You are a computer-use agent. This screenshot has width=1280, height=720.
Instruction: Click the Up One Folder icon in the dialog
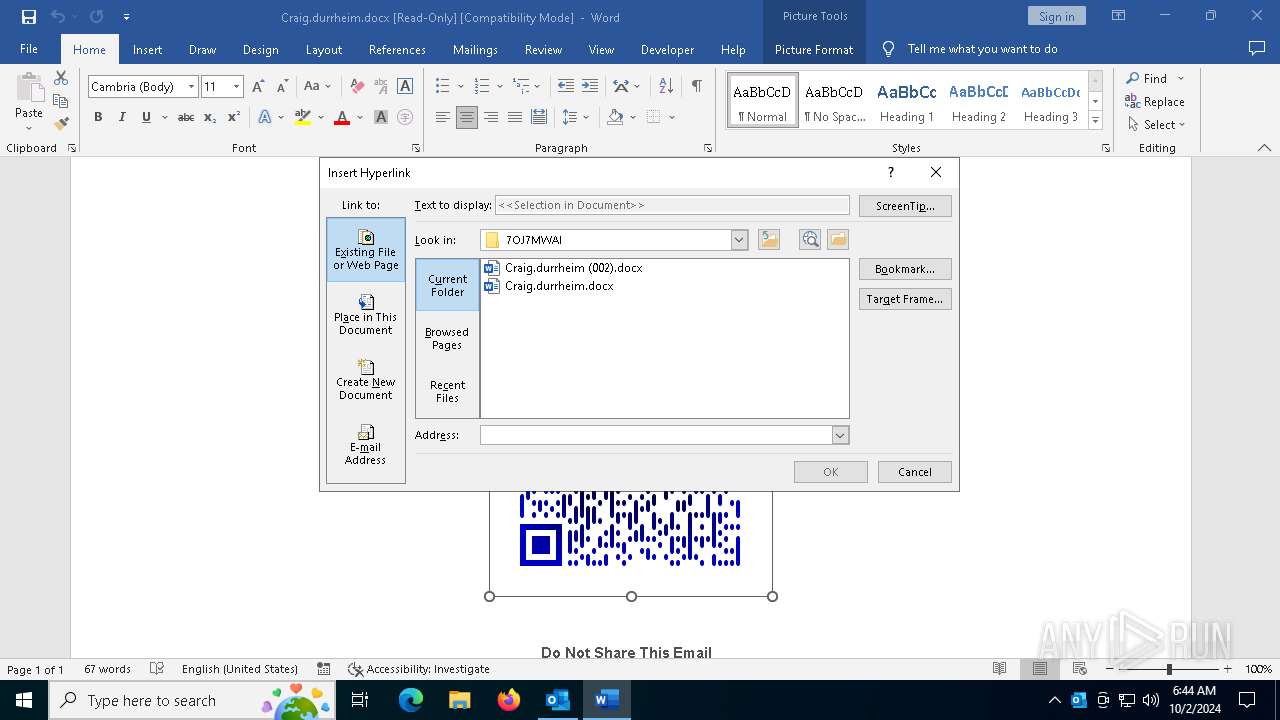click(x=769, y=240)
